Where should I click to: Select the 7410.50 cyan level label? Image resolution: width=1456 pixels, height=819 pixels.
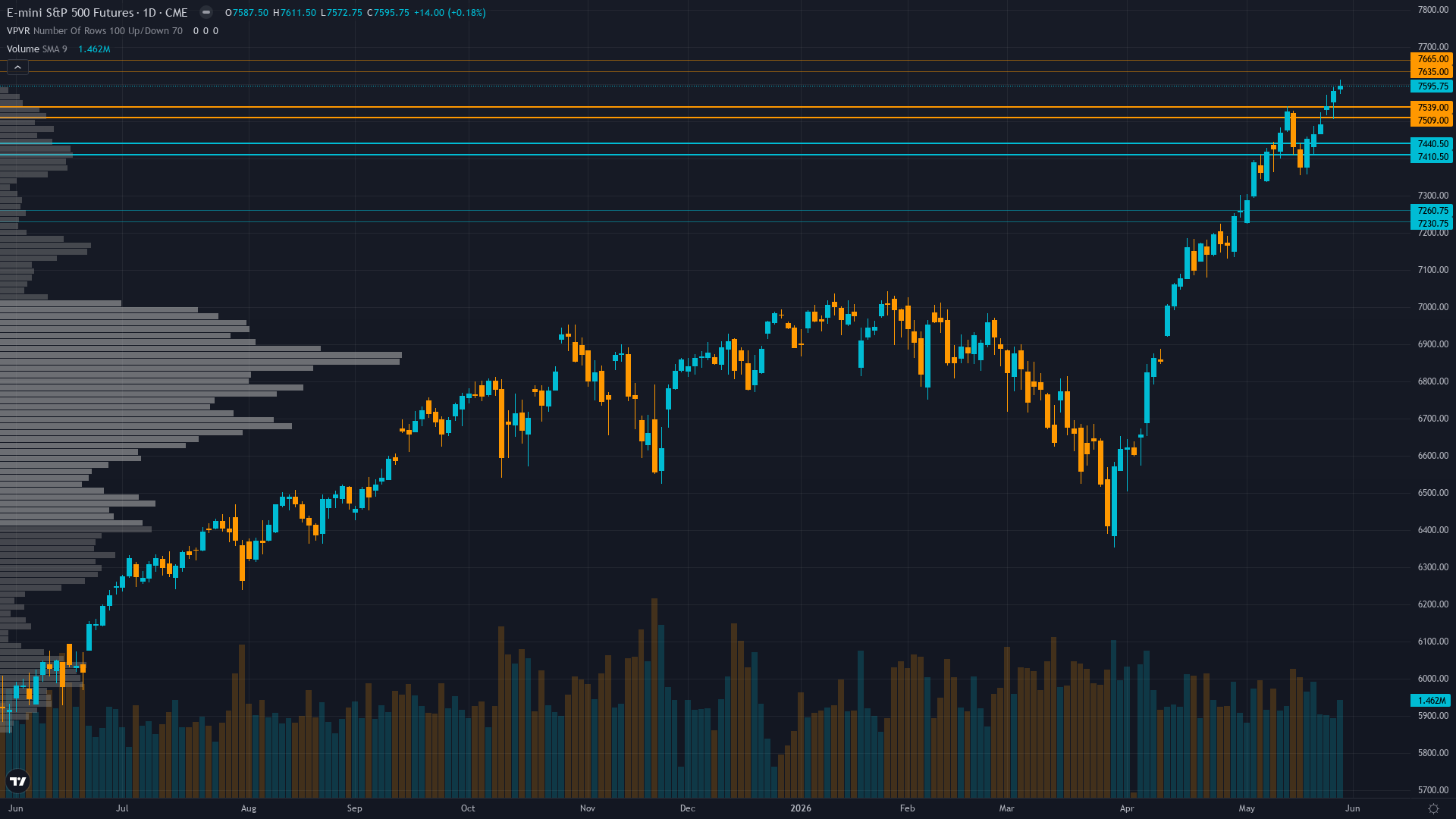pyautogui.click(x=1431, y=157)
